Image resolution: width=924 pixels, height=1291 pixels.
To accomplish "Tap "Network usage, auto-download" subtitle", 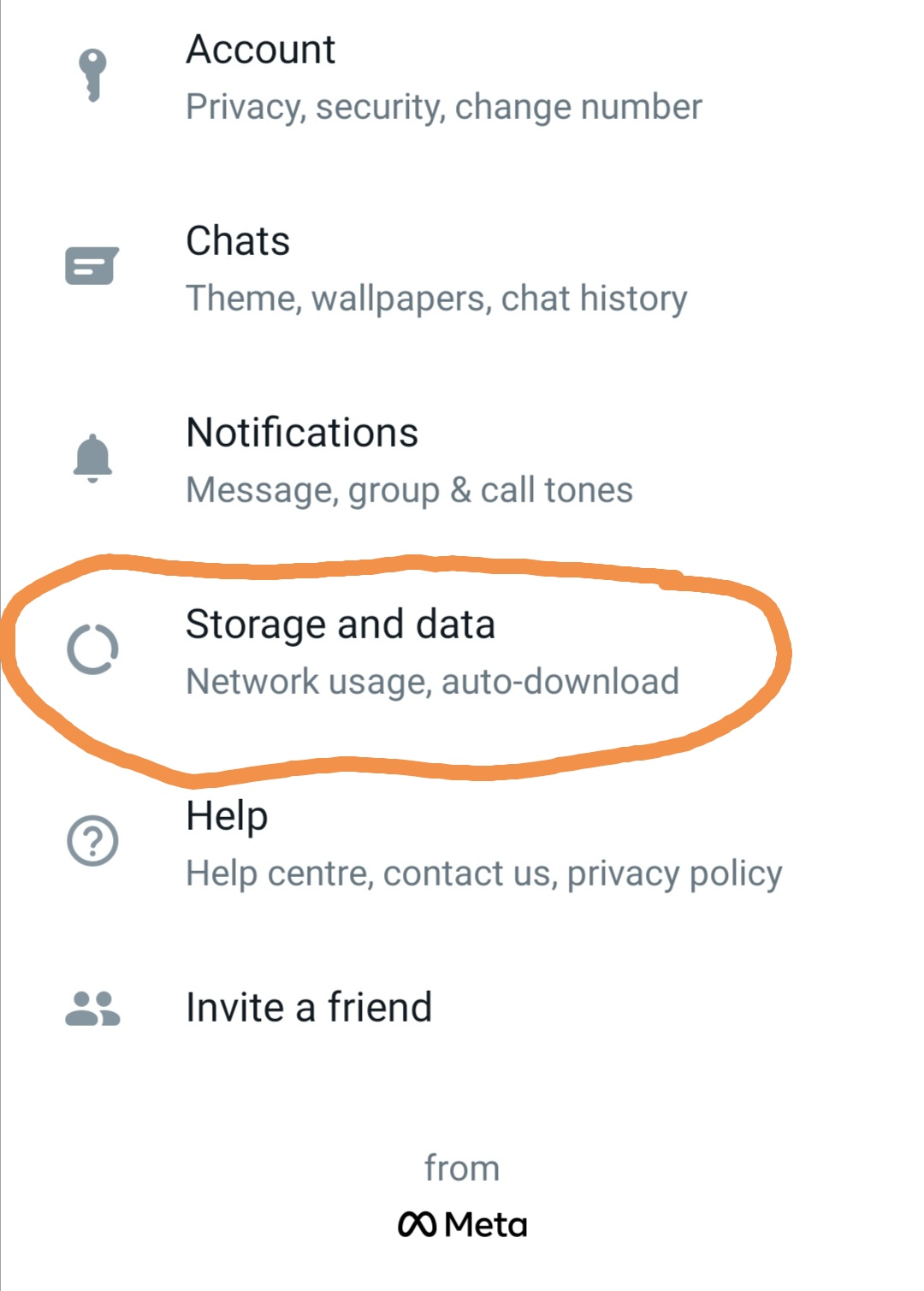I will pyautogui.click(x=433, y=683).
